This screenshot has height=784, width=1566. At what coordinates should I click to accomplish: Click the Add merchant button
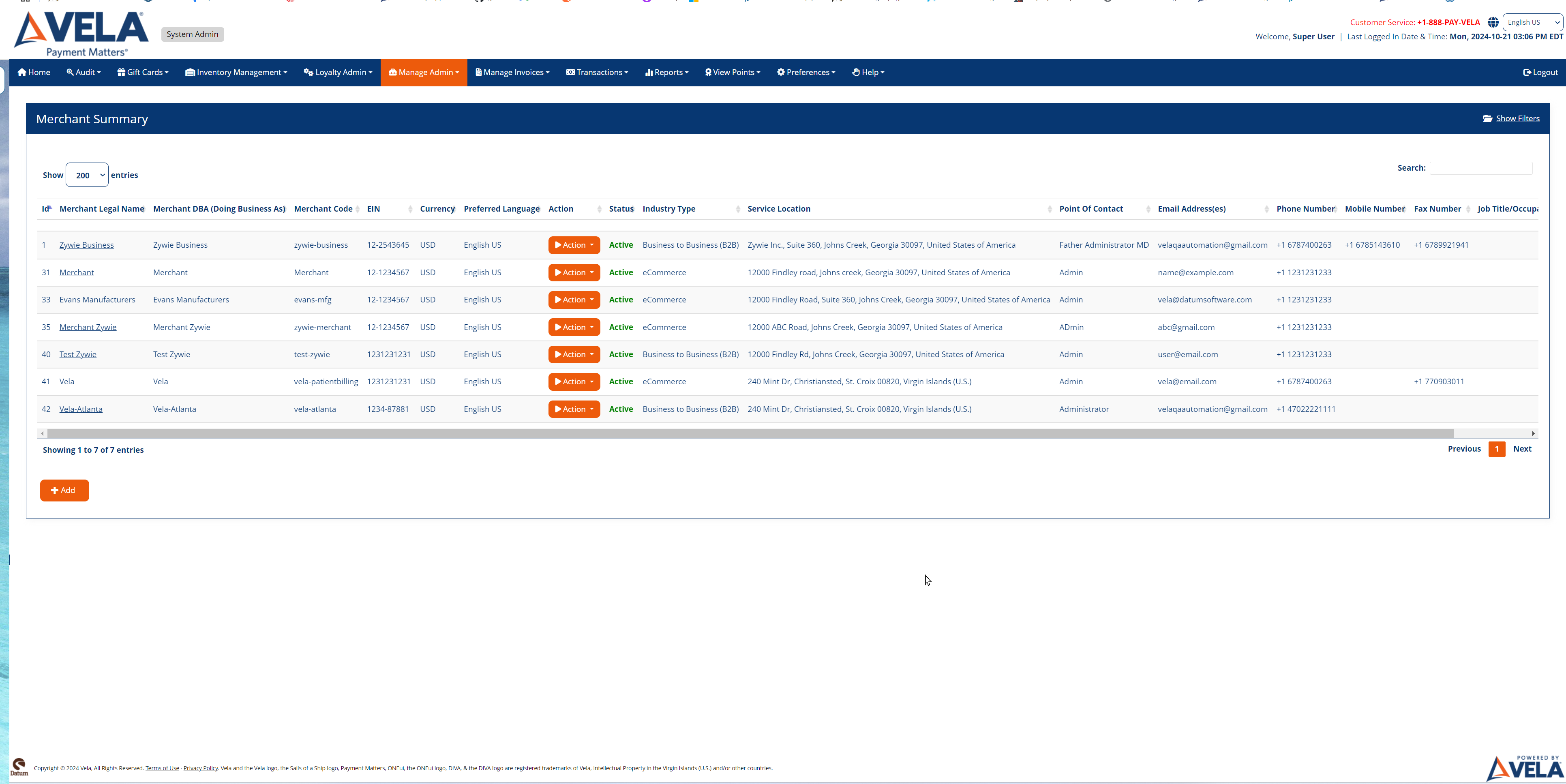64,491
